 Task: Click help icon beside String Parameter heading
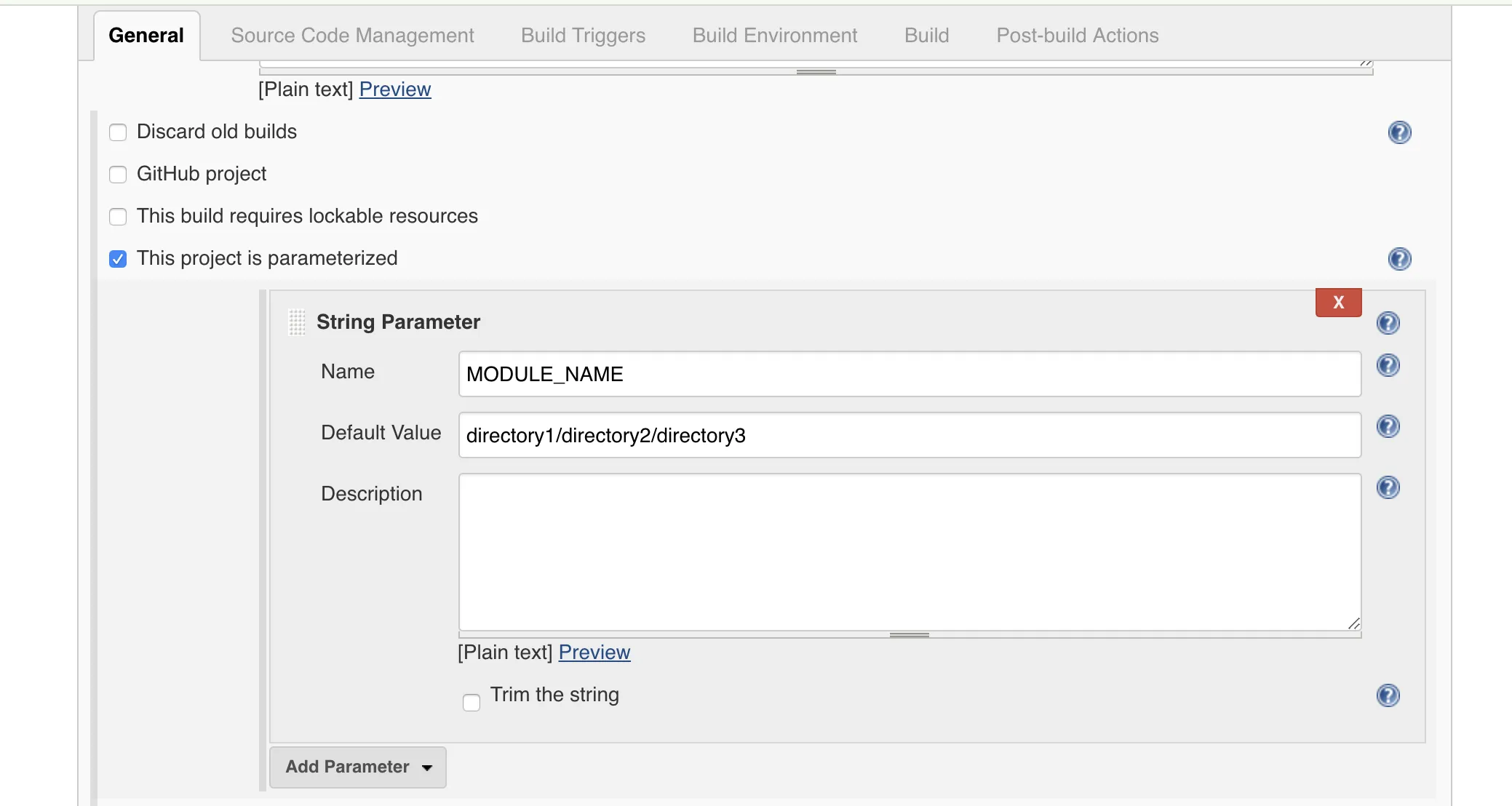pyautogui.click(x=1388, y=323)
